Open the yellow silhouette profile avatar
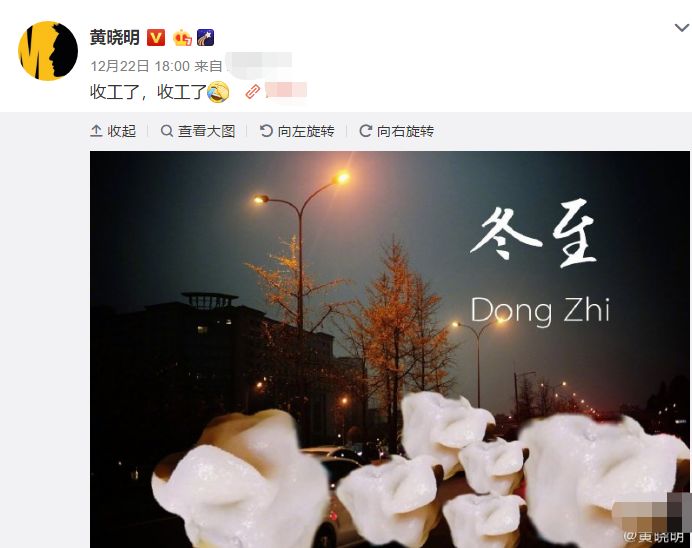 point(48,51)
